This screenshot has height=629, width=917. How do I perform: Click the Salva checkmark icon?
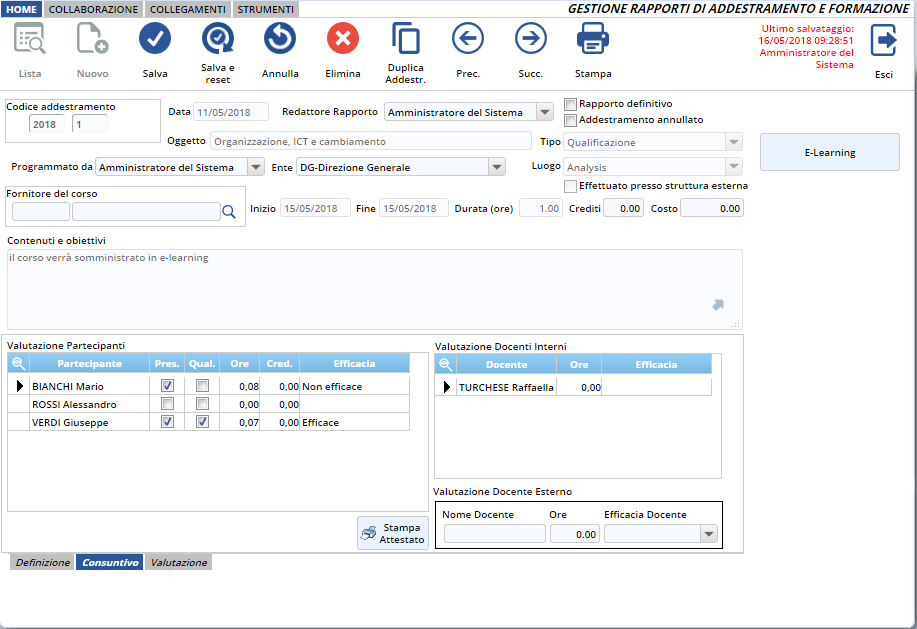click(x=155, y=40)
